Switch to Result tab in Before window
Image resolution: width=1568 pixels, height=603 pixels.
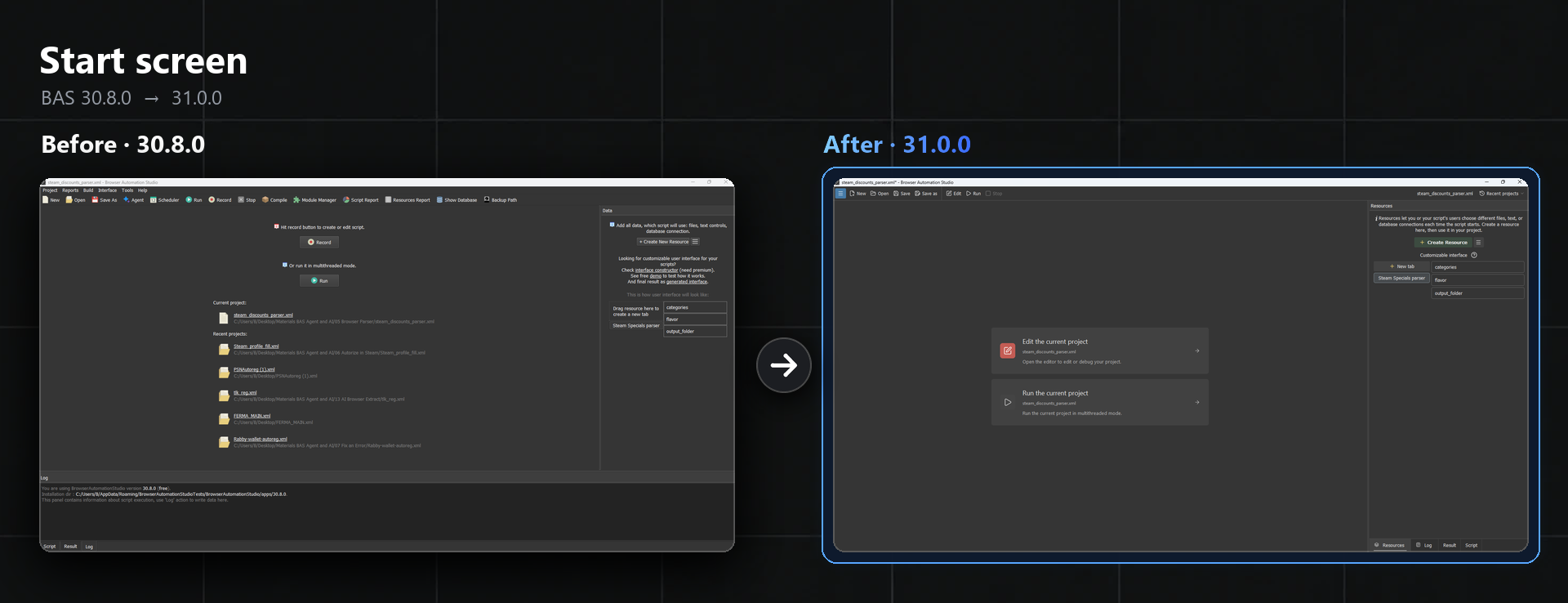click(x=70, y=547)
